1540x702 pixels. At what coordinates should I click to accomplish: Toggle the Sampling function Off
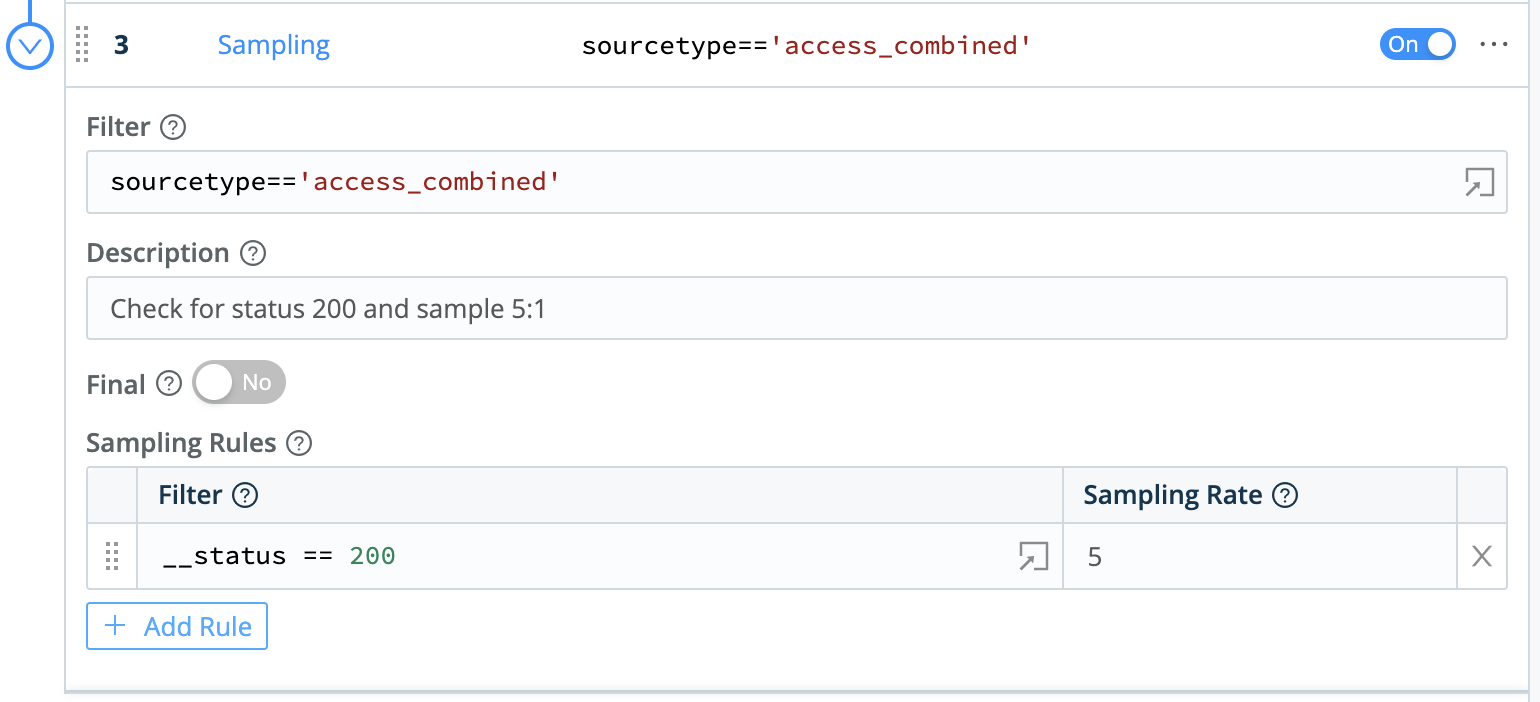point(1417,44)
